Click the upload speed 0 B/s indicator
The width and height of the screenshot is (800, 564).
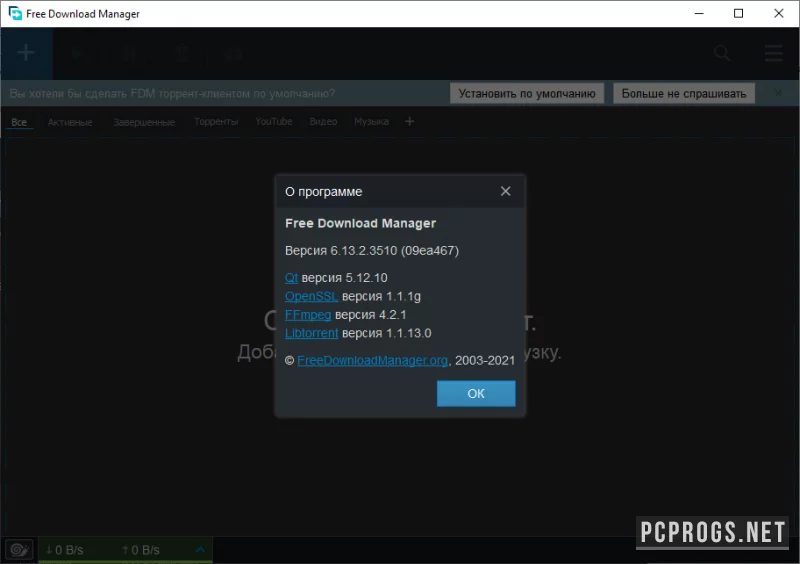[141, 550]
